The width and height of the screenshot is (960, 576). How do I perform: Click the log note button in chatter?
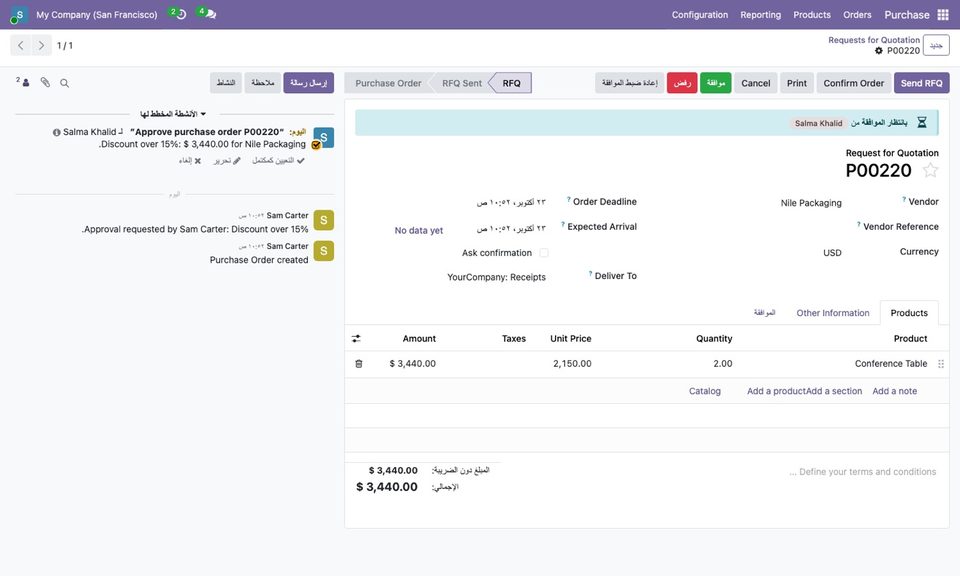tap(263, 83)
